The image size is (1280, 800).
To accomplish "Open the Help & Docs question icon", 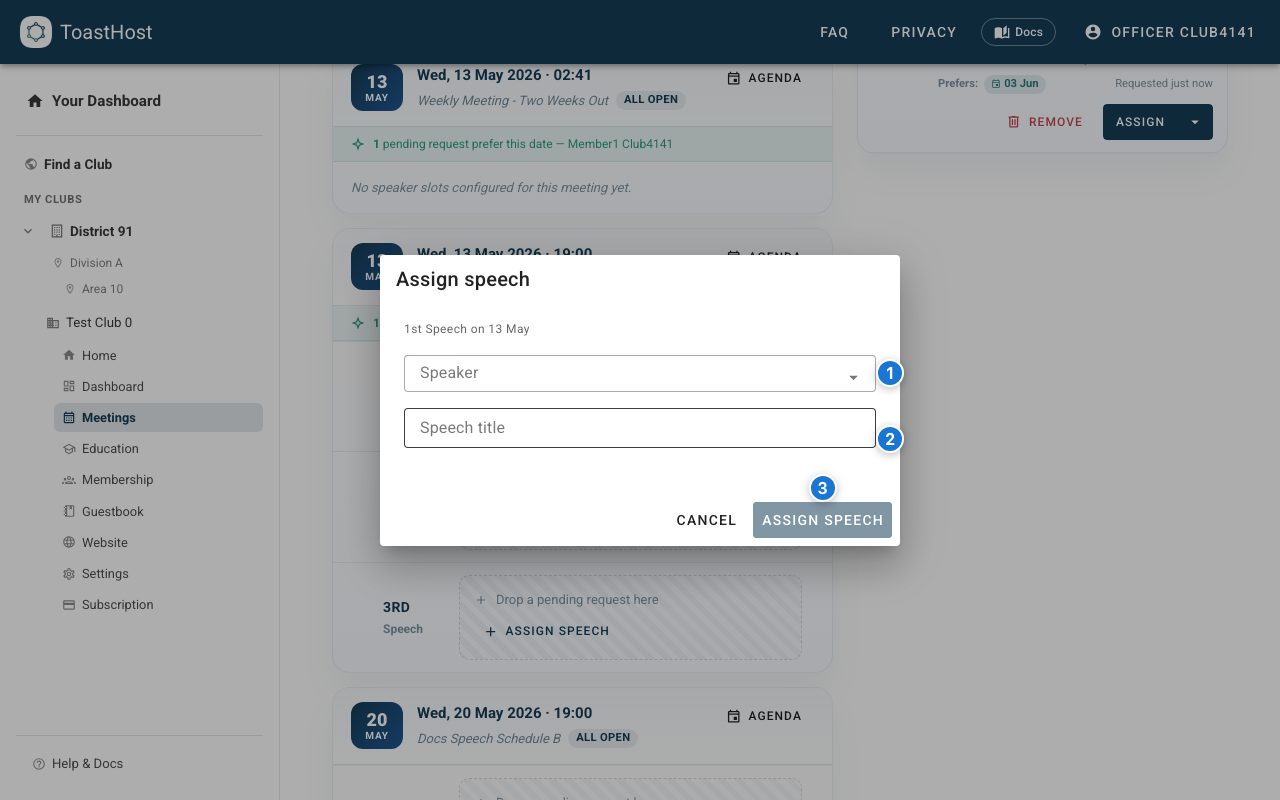I will pos(37,763).
